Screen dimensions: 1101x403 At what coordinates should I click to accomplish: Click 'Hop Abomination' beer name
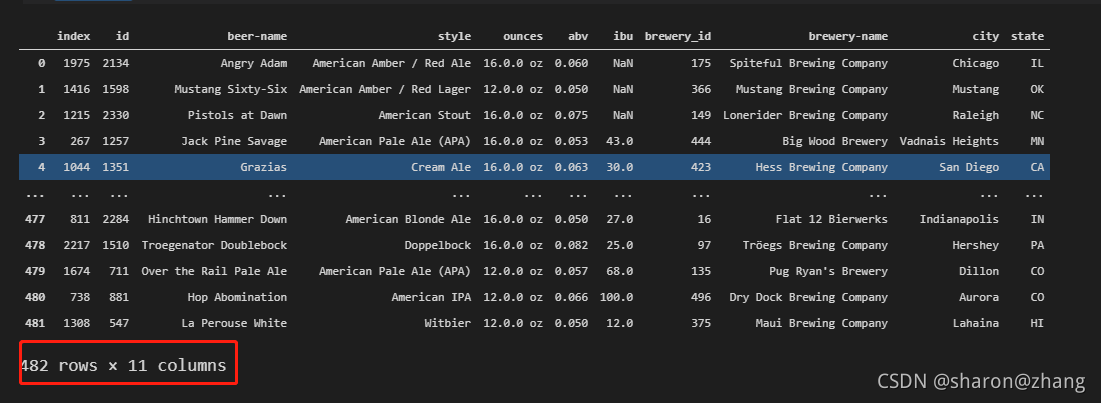237,297
